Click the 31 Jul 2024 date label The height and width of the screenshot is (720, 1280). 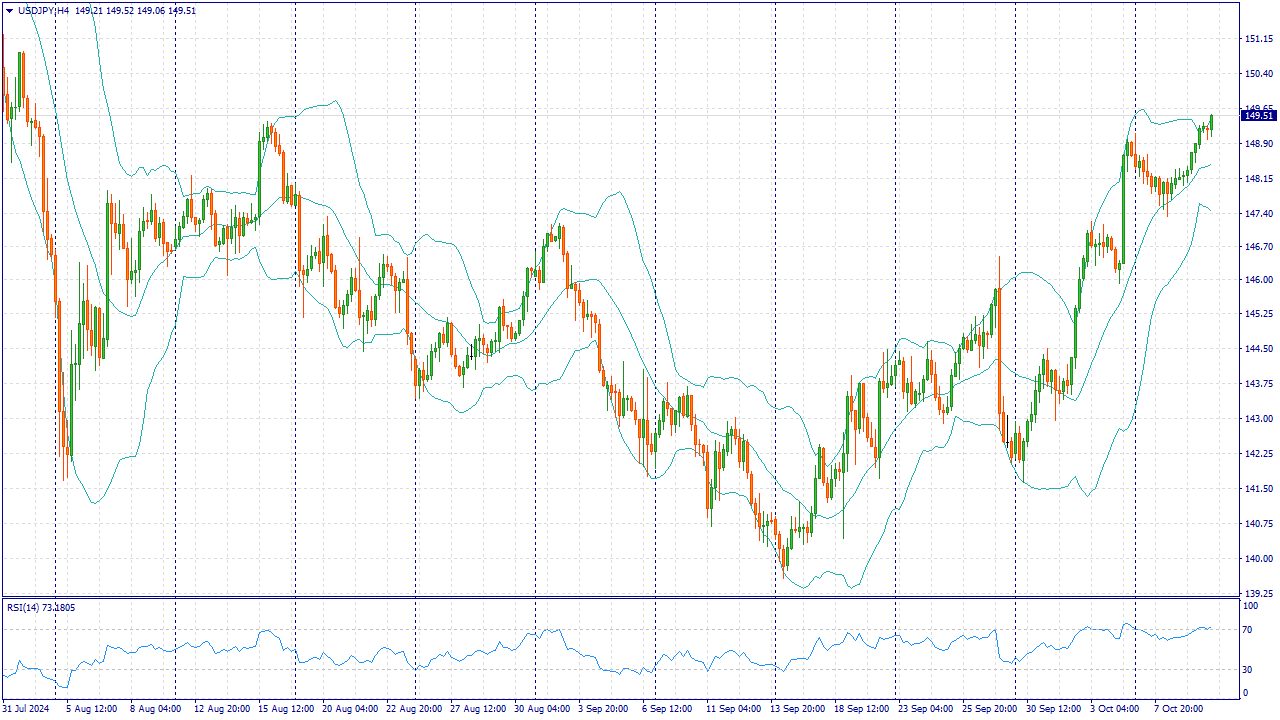tap(26, 709)
